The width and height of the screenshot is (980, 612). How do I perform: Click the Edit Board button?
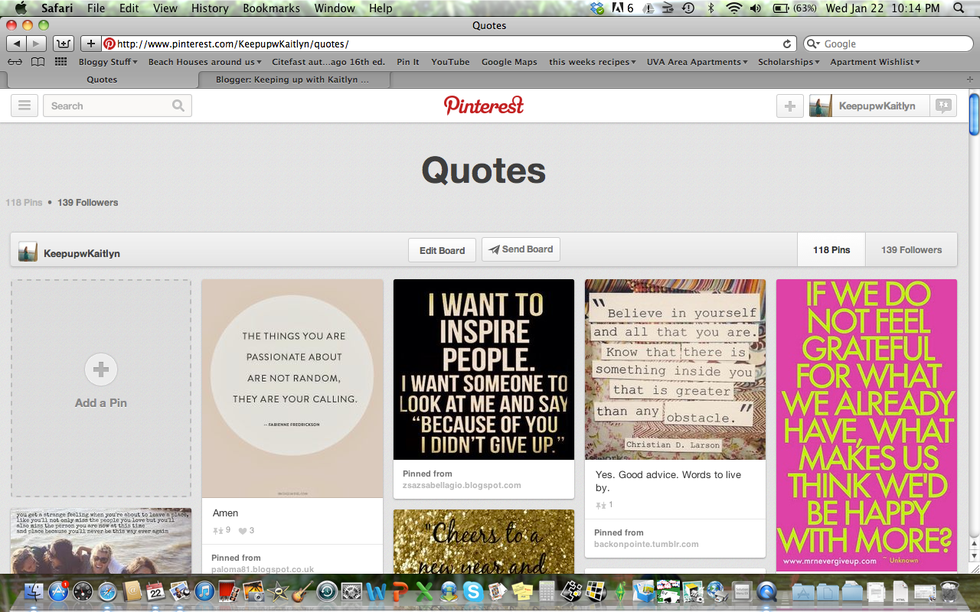pos(442,250)
